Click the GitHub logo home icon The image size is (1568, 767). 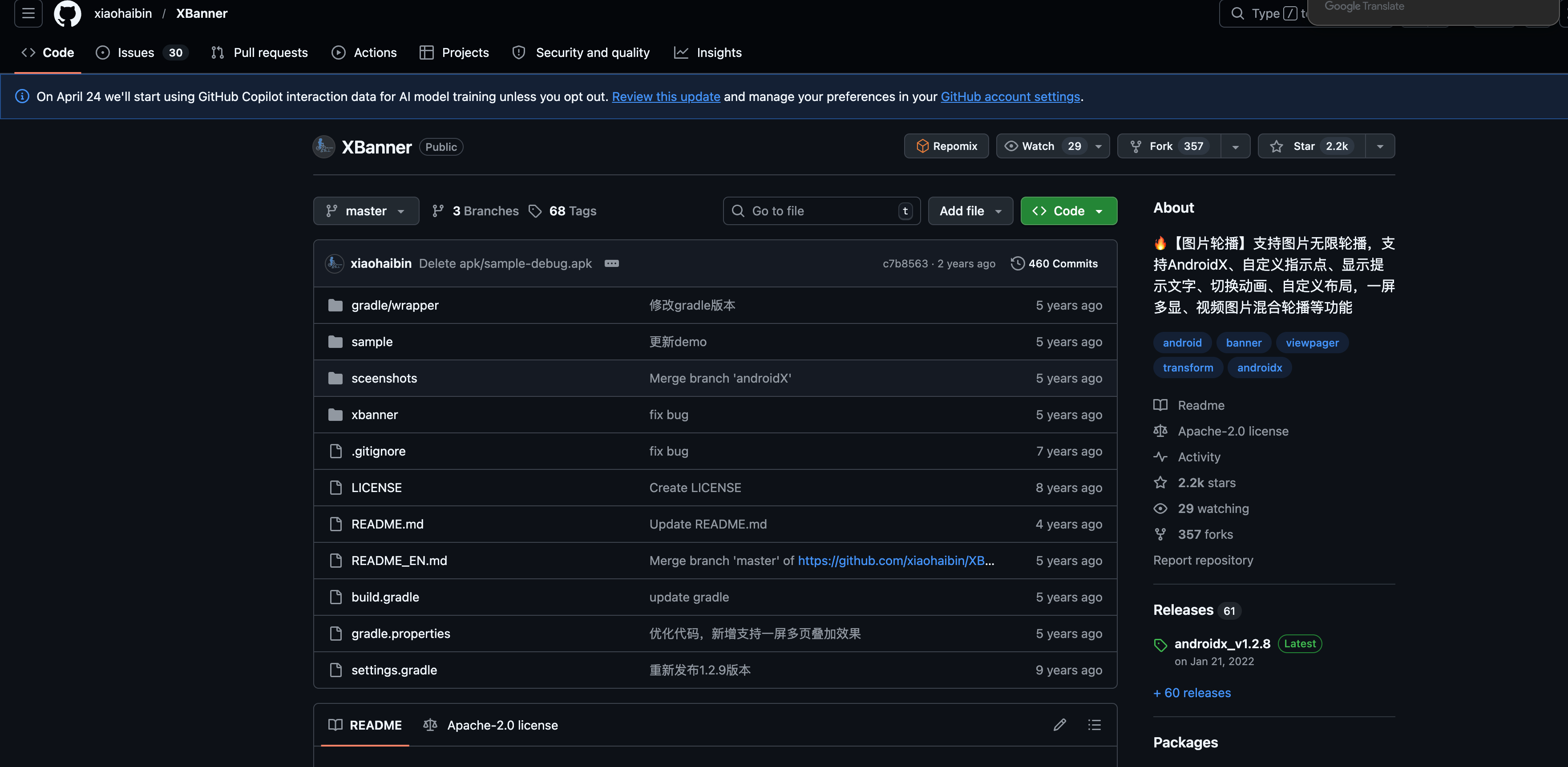(x=67, y=13)
